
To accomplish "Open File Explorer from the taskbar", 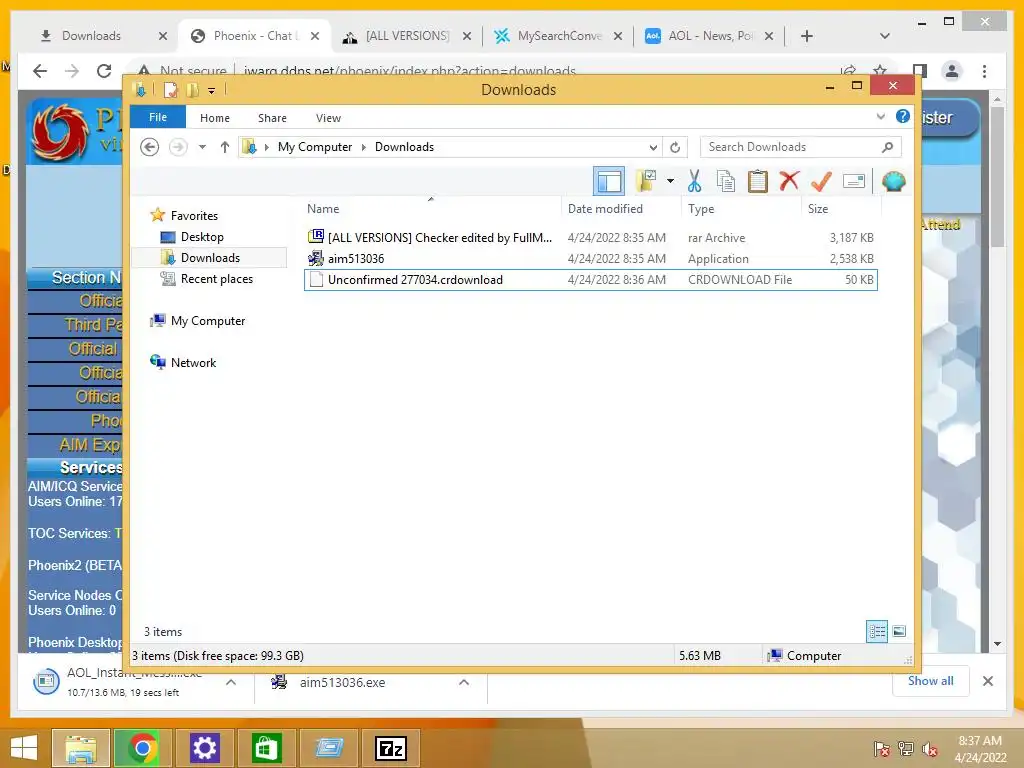I will coord(80,748).
